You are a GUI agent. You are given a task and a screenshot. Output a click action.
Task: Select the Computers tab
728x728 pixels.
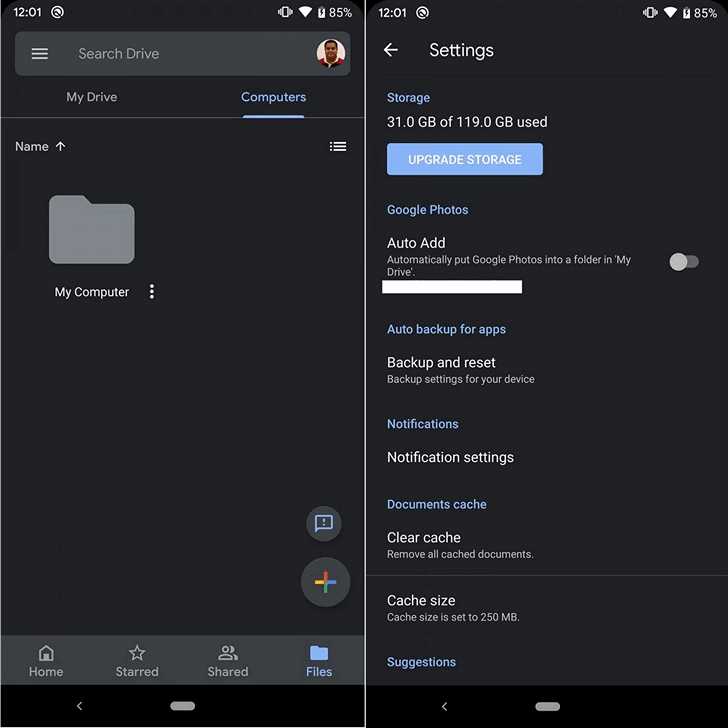(x=273, y=97)
